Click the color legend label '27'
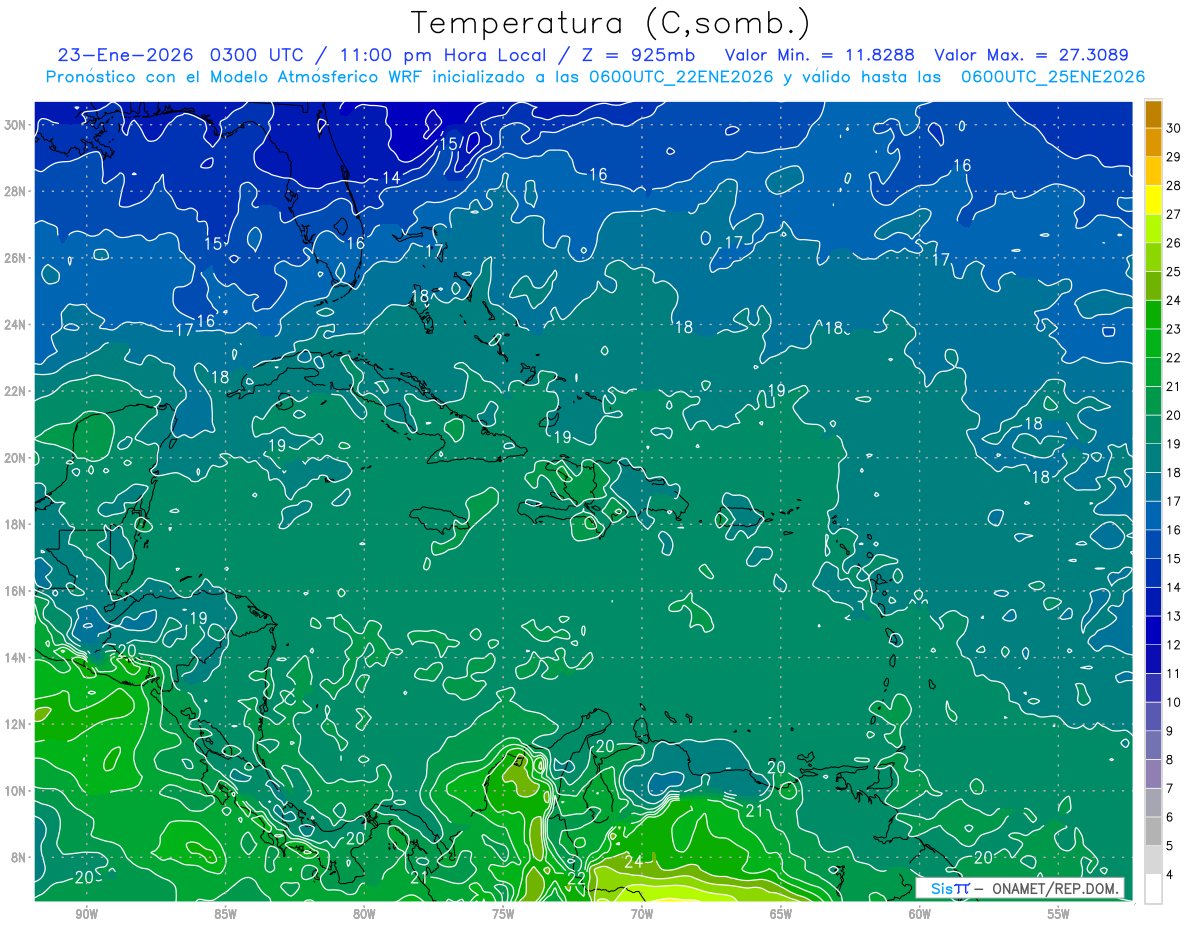The width and height of the screenshot is (1200, 927). (1174, 214)
